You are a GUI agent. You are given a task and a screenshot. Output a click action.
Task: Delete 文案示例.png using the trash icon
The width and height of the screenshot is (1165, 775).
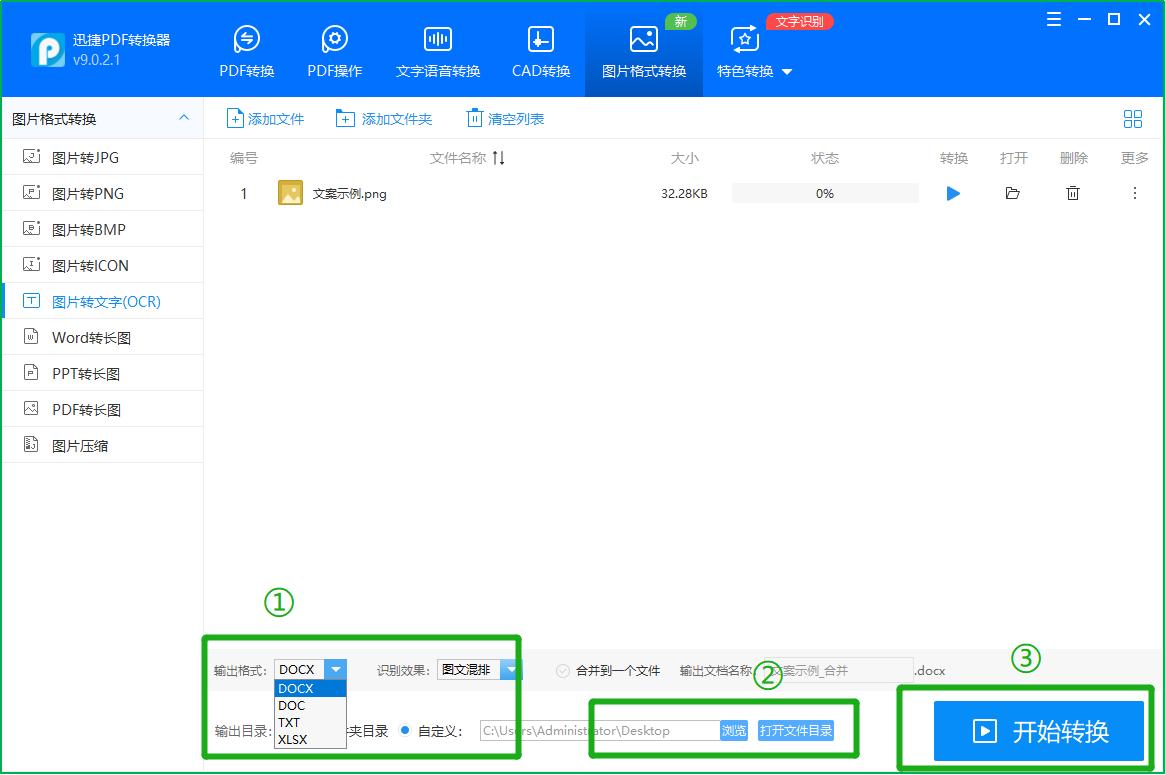tap(1072, 193)
